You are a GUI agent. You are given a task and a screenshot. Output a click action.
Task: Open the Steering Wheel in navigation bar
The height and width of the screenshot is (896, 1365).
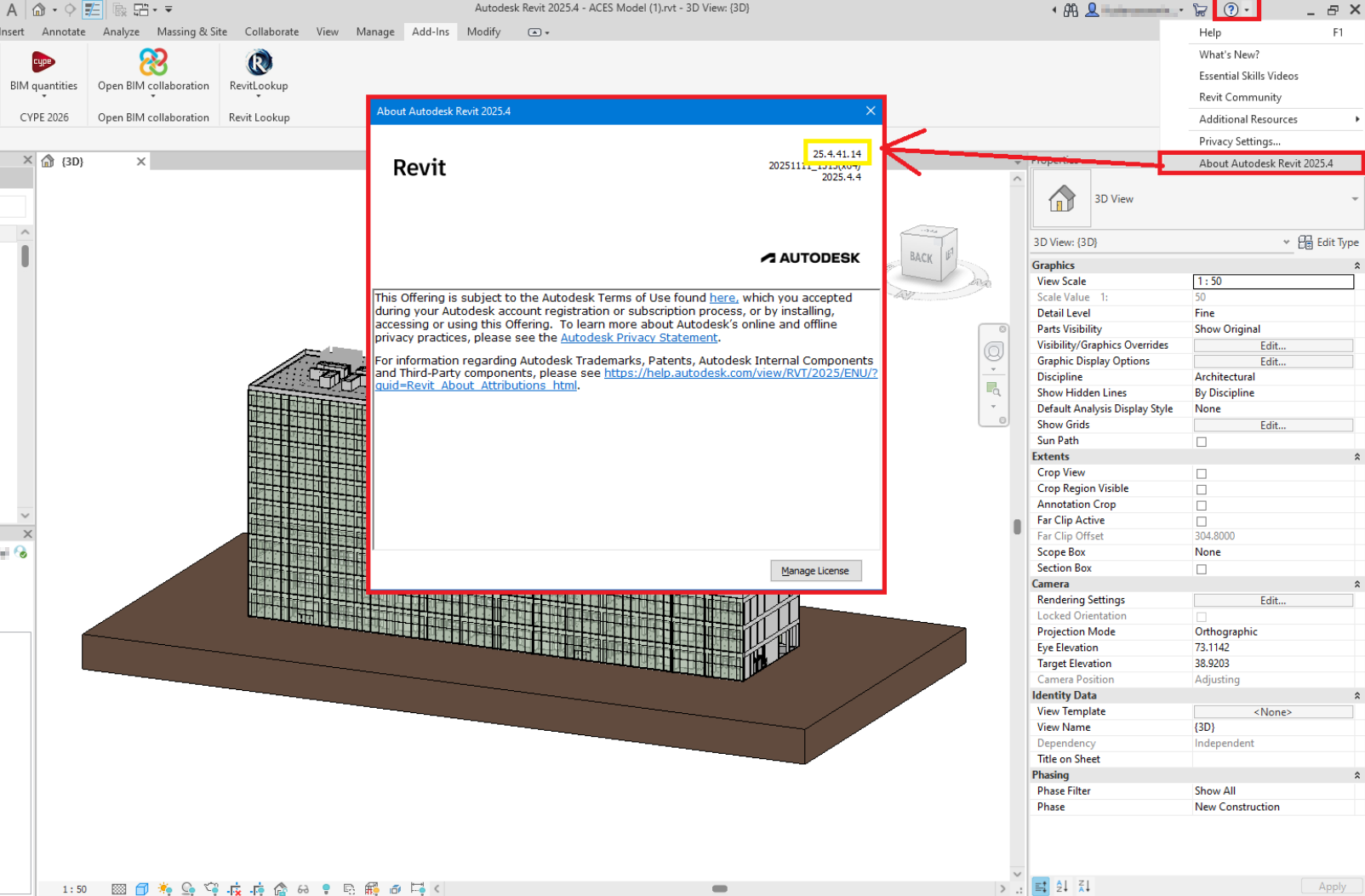pyautogui.click(x=993, y=351)
